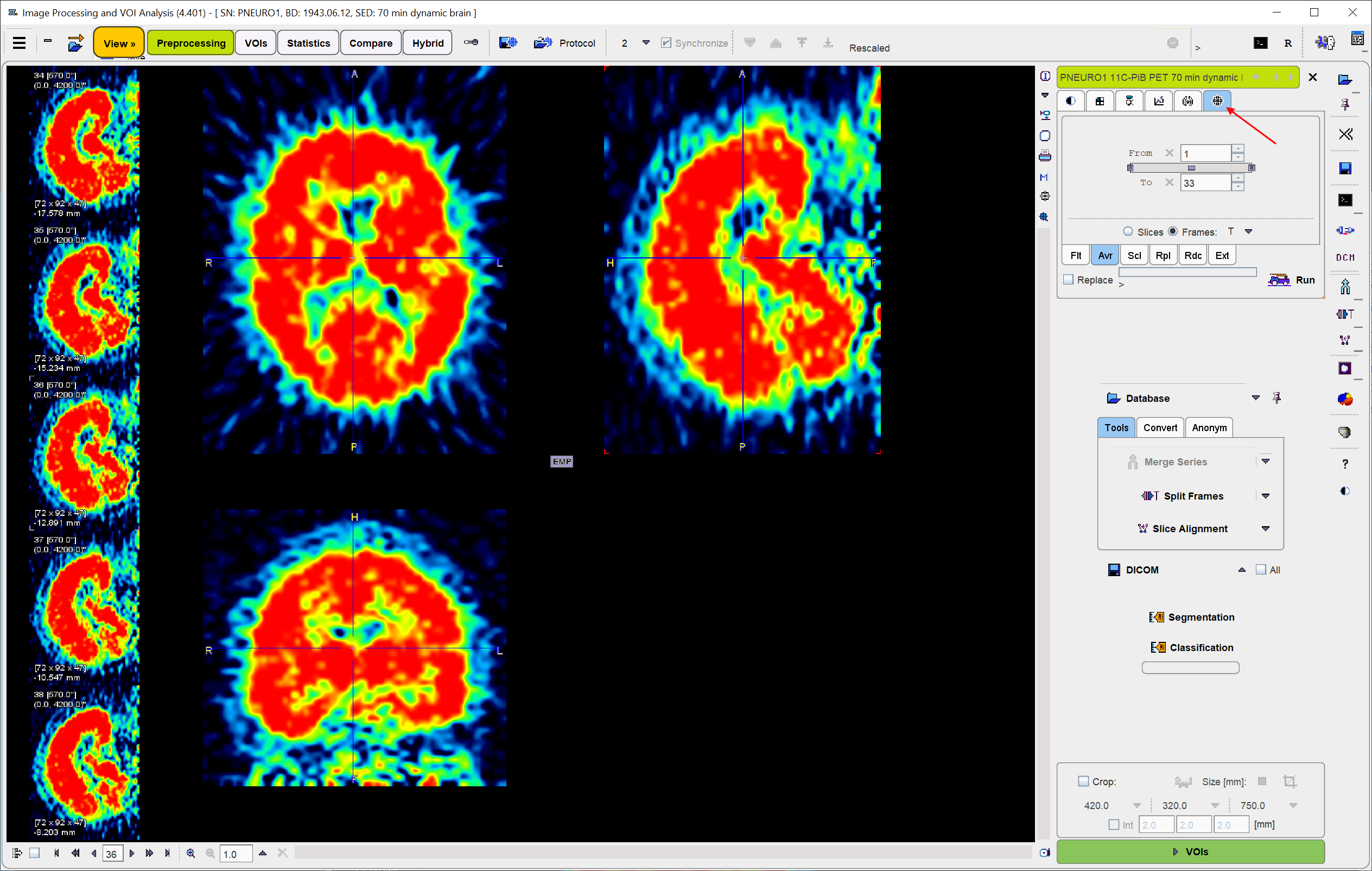1372x871 pixels.
Task: Open the Statistics page tab
Action: point(308,43)
